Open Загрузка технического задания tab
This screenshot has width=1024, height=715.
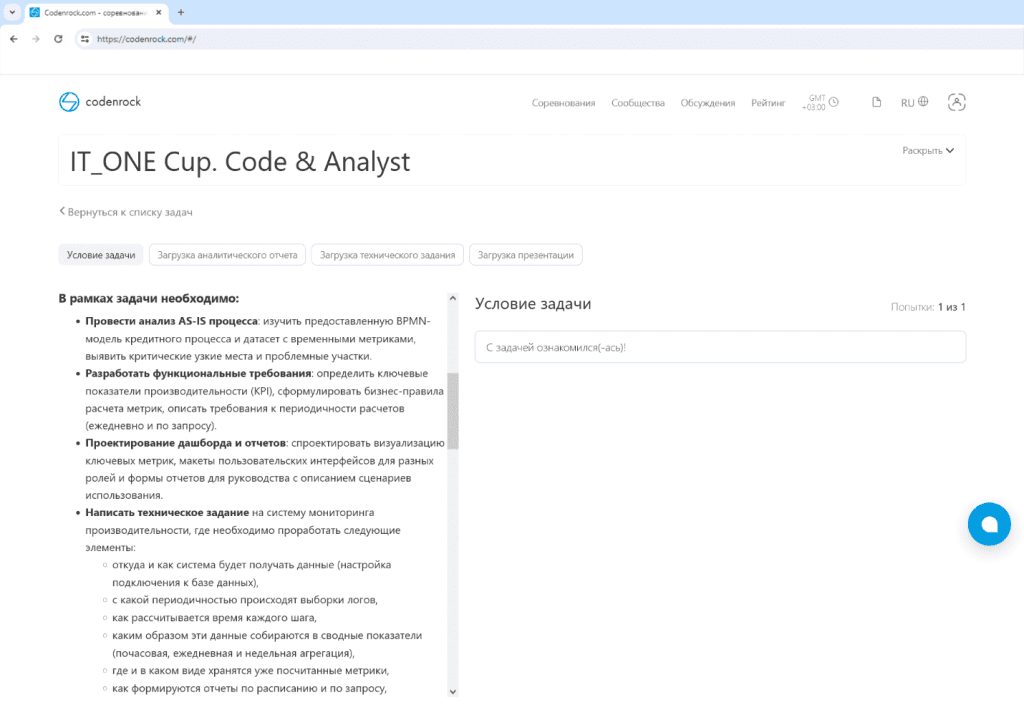[387, 255]
